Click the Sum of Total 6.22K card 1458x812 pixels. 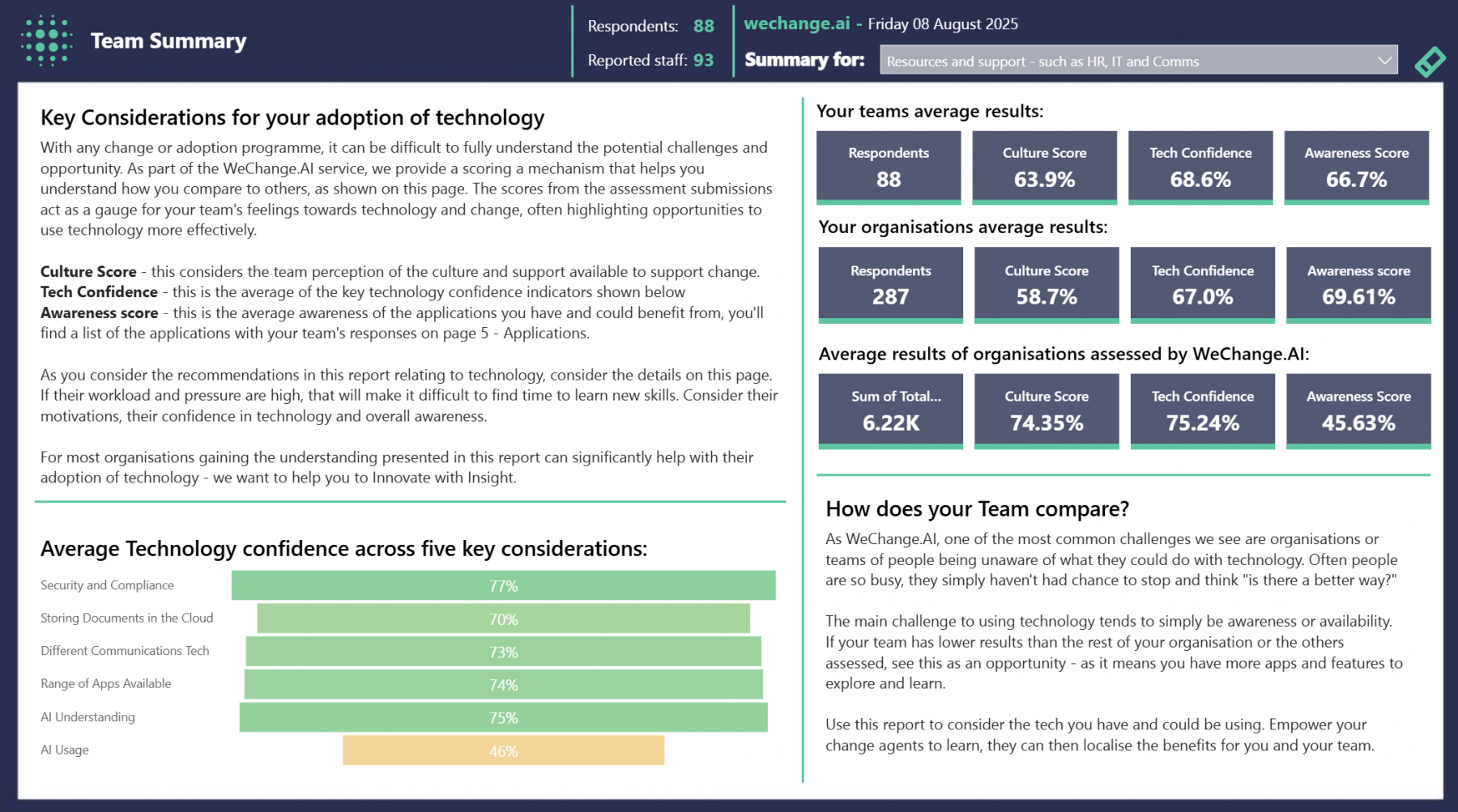point(890,410)
